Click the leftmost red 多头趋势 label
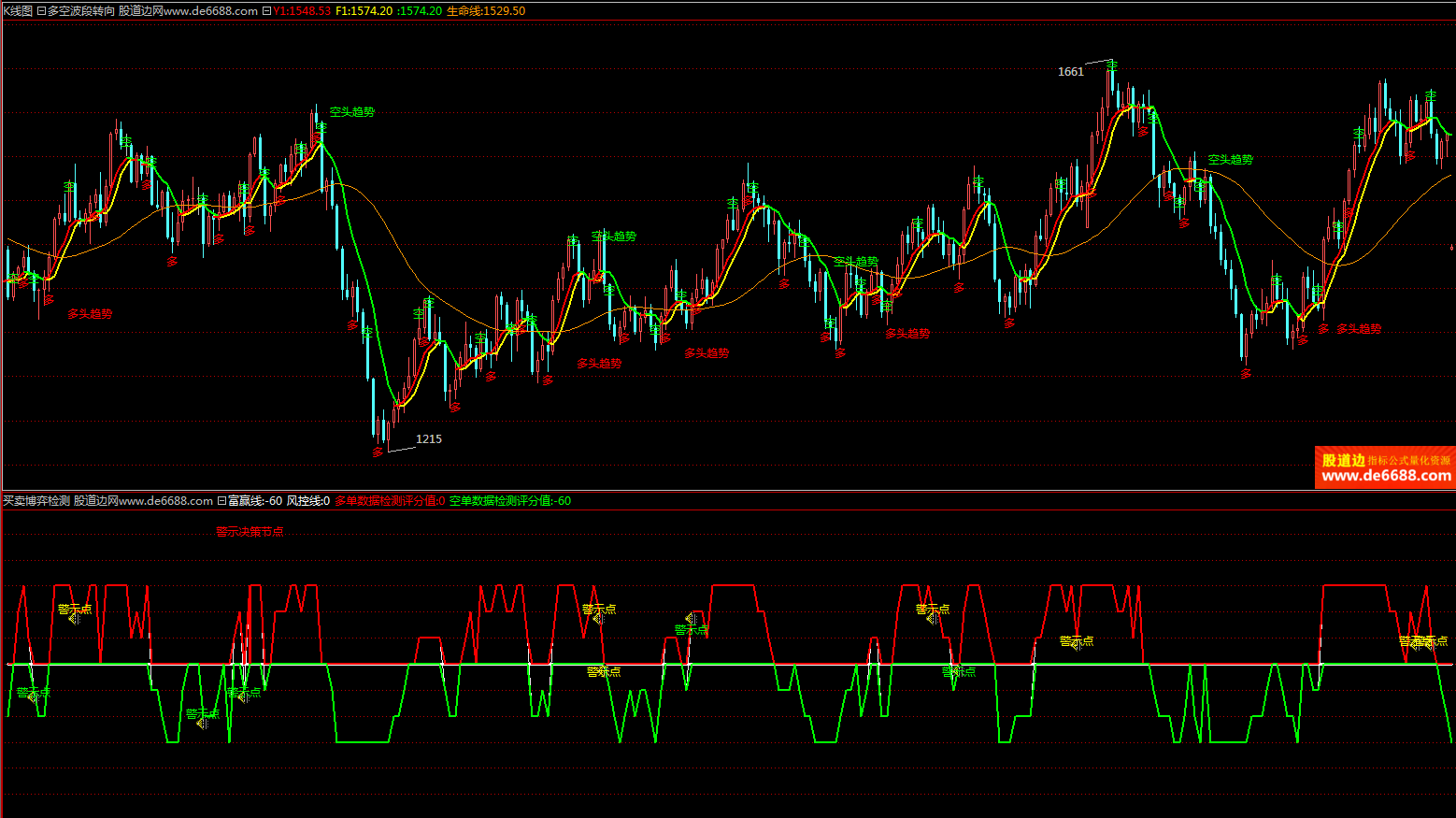Viewport: 1456px width, 818px height. tap(90, 314)
